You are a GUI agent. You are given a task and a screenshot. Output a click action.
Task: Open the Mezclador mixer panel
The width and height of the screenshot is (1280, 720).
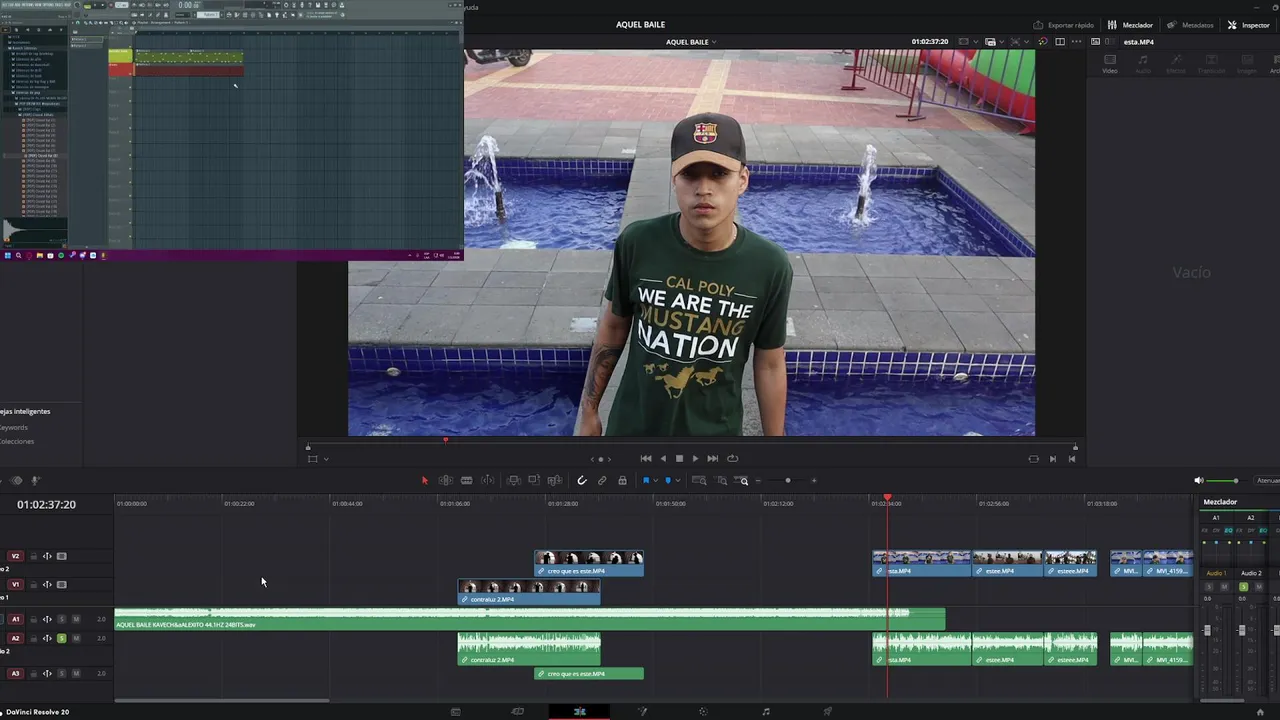pyautogui.click(x=1130, y=25)
